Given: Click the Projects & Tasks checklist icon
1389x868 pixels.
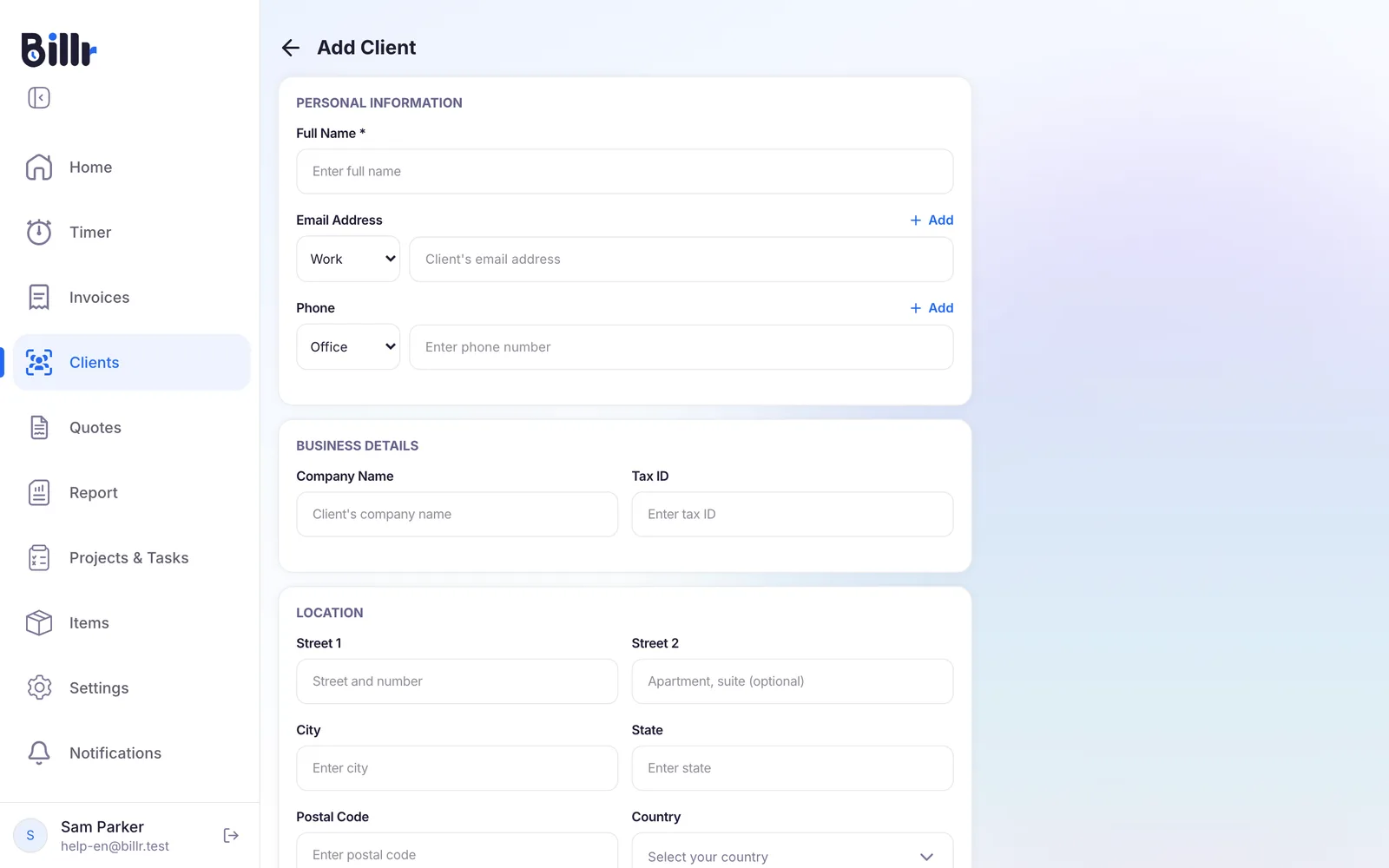Looking at the screenshot, I should (39, 558).
